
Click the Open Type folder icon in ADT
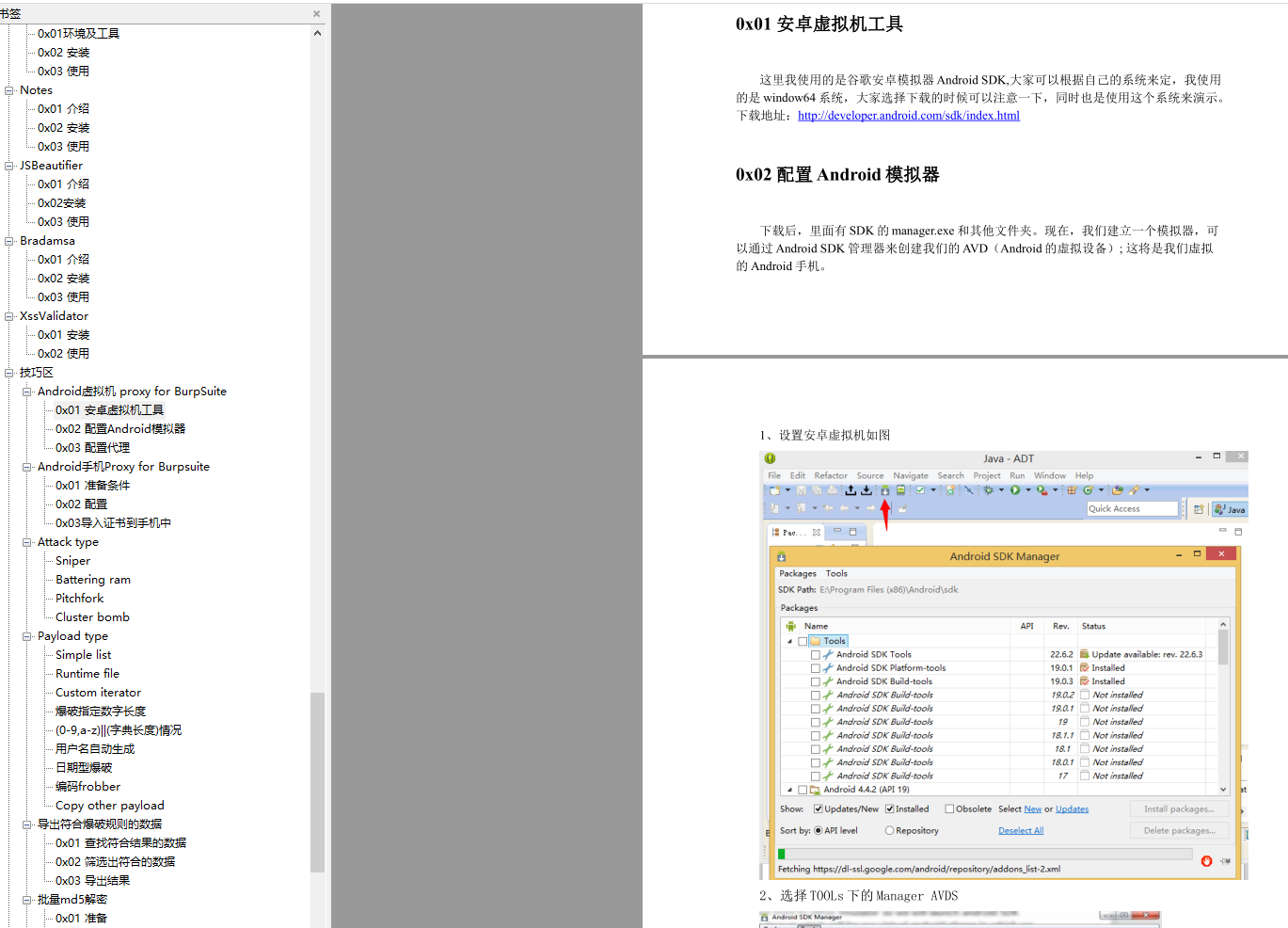tap(1117, 489)
